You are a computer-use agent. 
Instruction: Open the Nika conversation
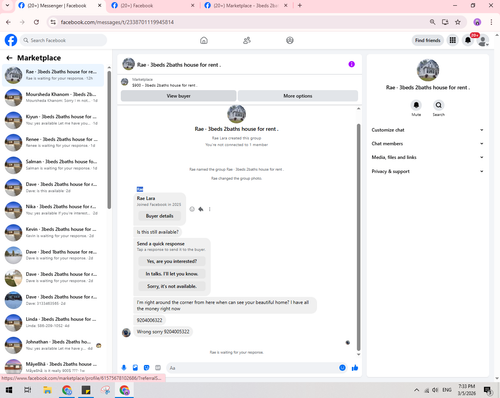pyautogui.click(x=53, y=210)
